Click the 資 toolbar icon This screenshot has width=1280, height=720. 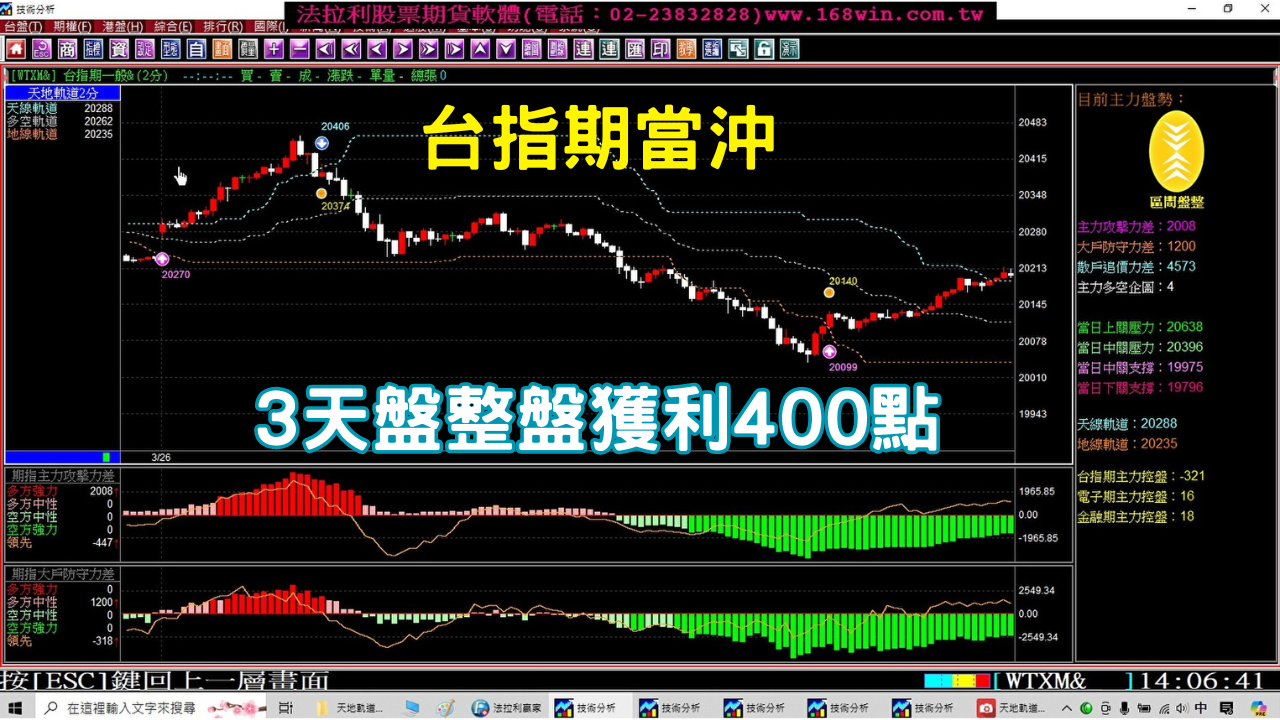[x=119, y=49]
